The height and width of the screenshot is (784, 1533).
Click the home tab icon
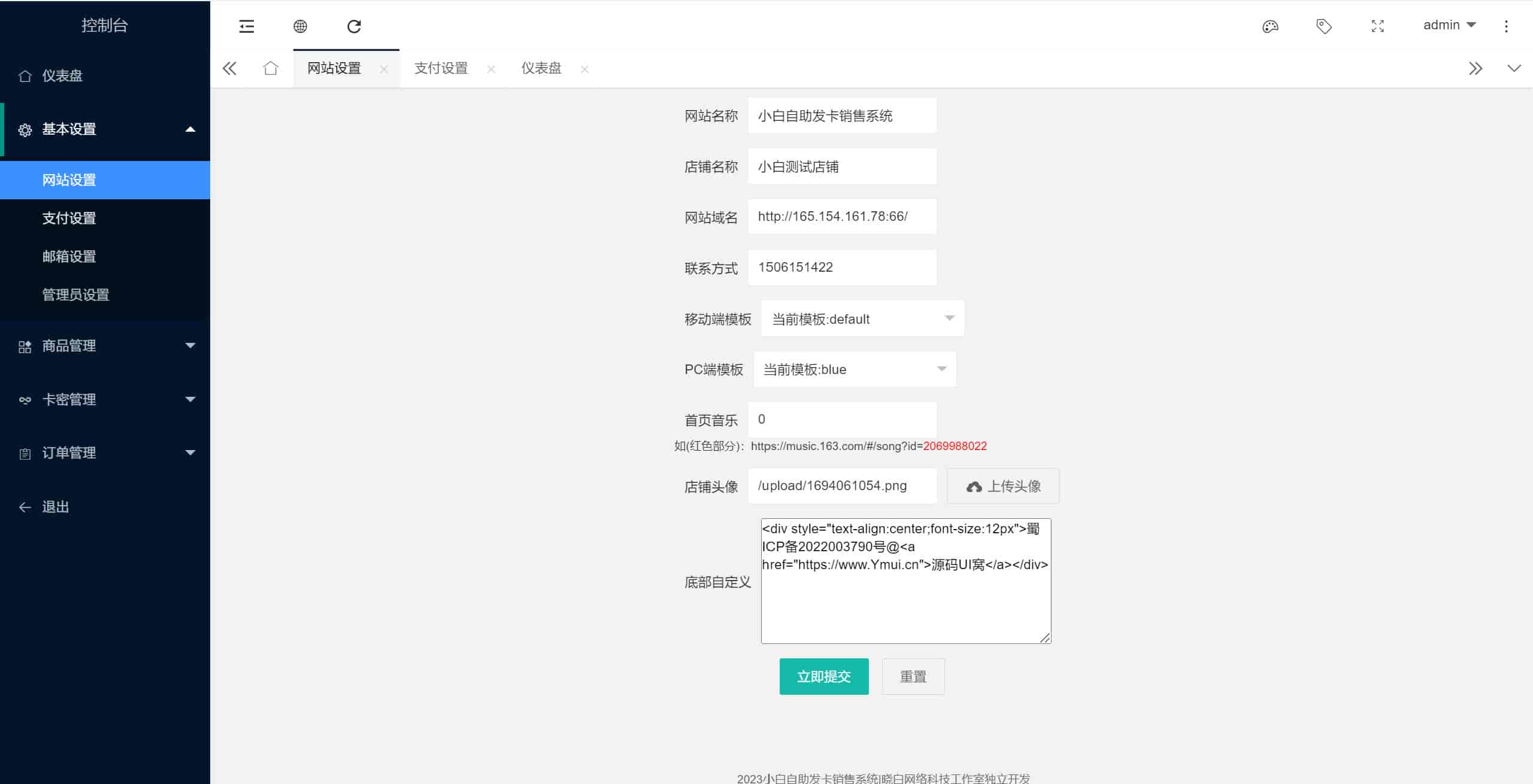click(x=271, y=68)
